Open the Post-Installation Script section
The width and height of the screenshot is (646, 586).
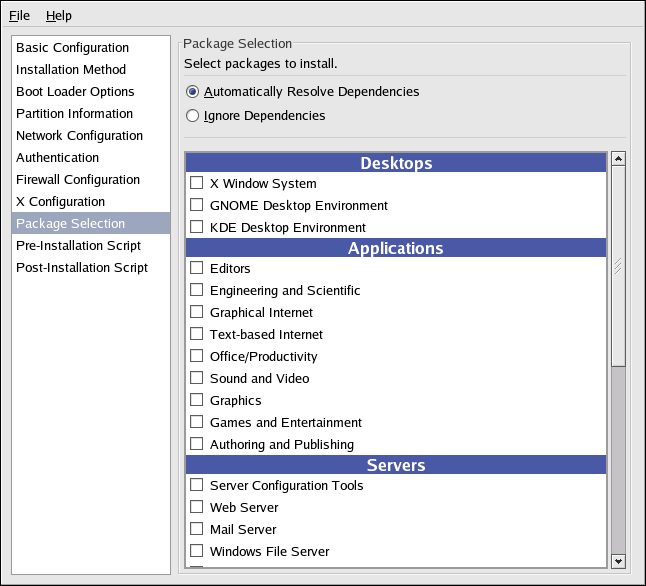[82, 268]
